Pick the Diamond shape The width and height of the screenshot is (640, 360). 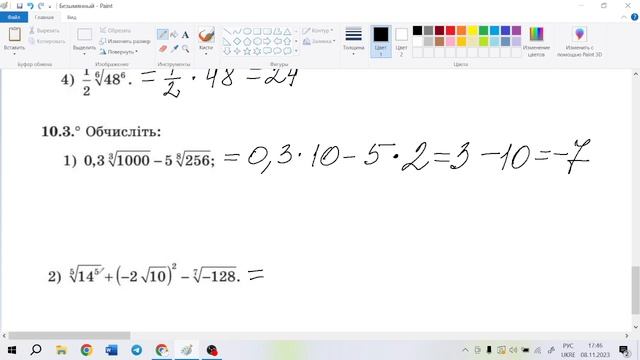[x=237, y=41]
